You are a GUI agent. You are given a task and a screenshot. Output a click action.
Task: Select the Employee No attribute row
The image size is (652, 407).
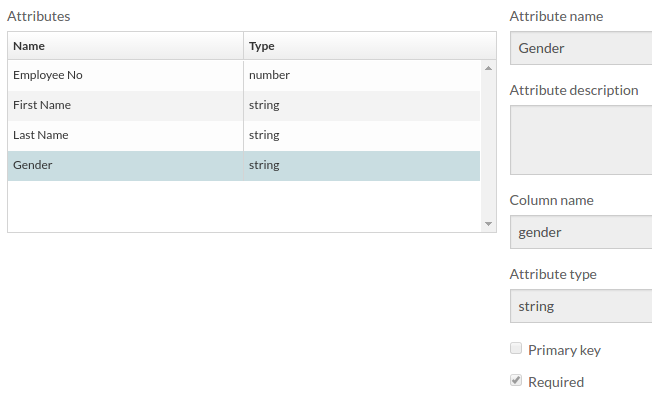point(244,75)
